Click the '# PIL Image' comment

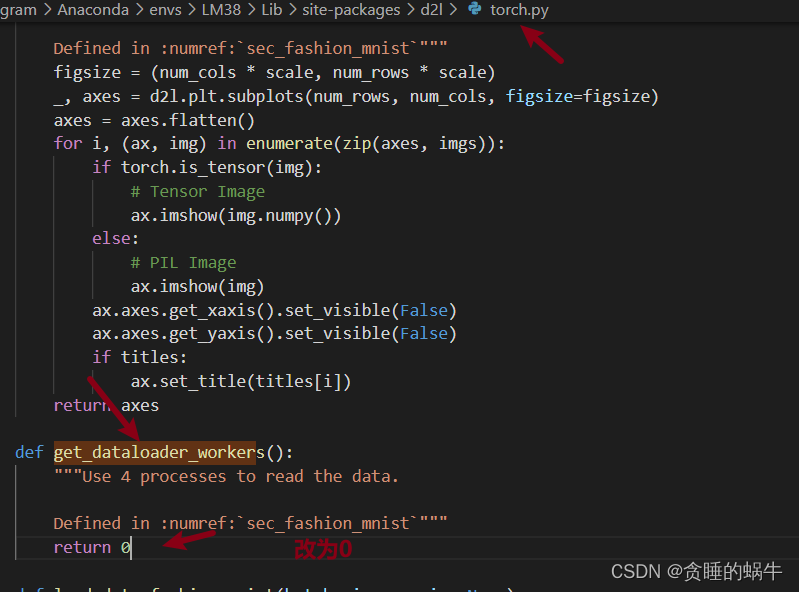(183, 262)
